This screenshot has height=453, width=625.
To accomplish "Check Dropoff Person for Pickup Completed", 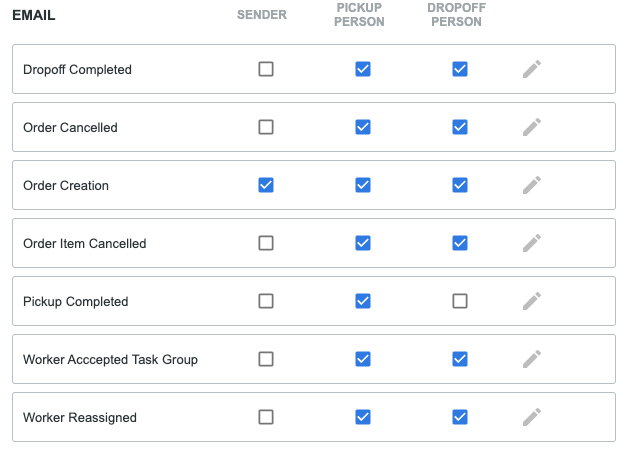I will (460, 301).
